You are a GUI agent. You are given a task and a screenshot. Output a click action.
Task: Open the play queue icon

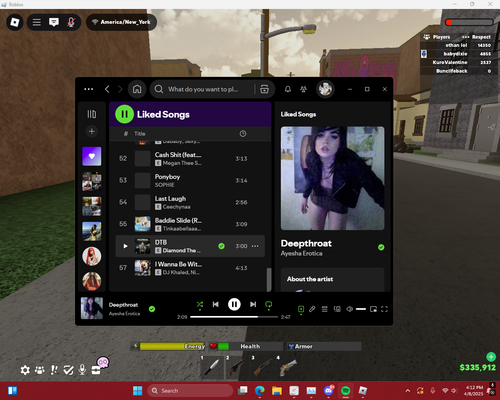pos(324,309)
